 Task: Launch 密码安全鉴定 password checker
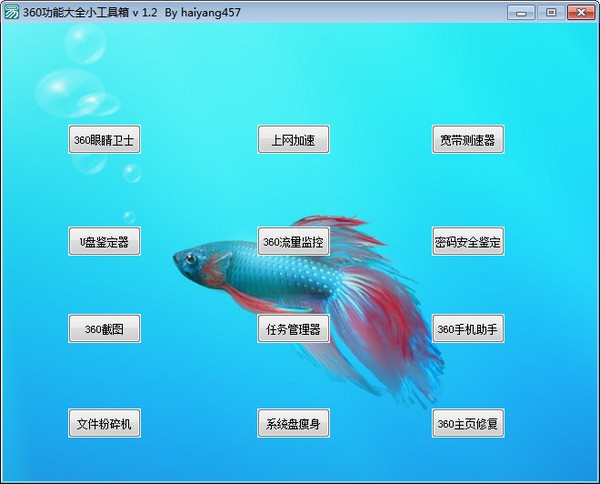[x=468, y=241]
